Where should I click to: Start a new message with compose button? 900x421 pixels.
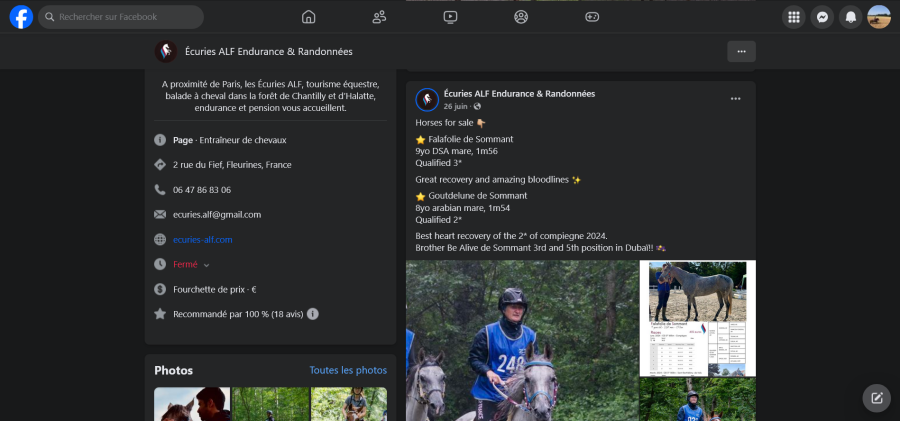coord(876,398)
